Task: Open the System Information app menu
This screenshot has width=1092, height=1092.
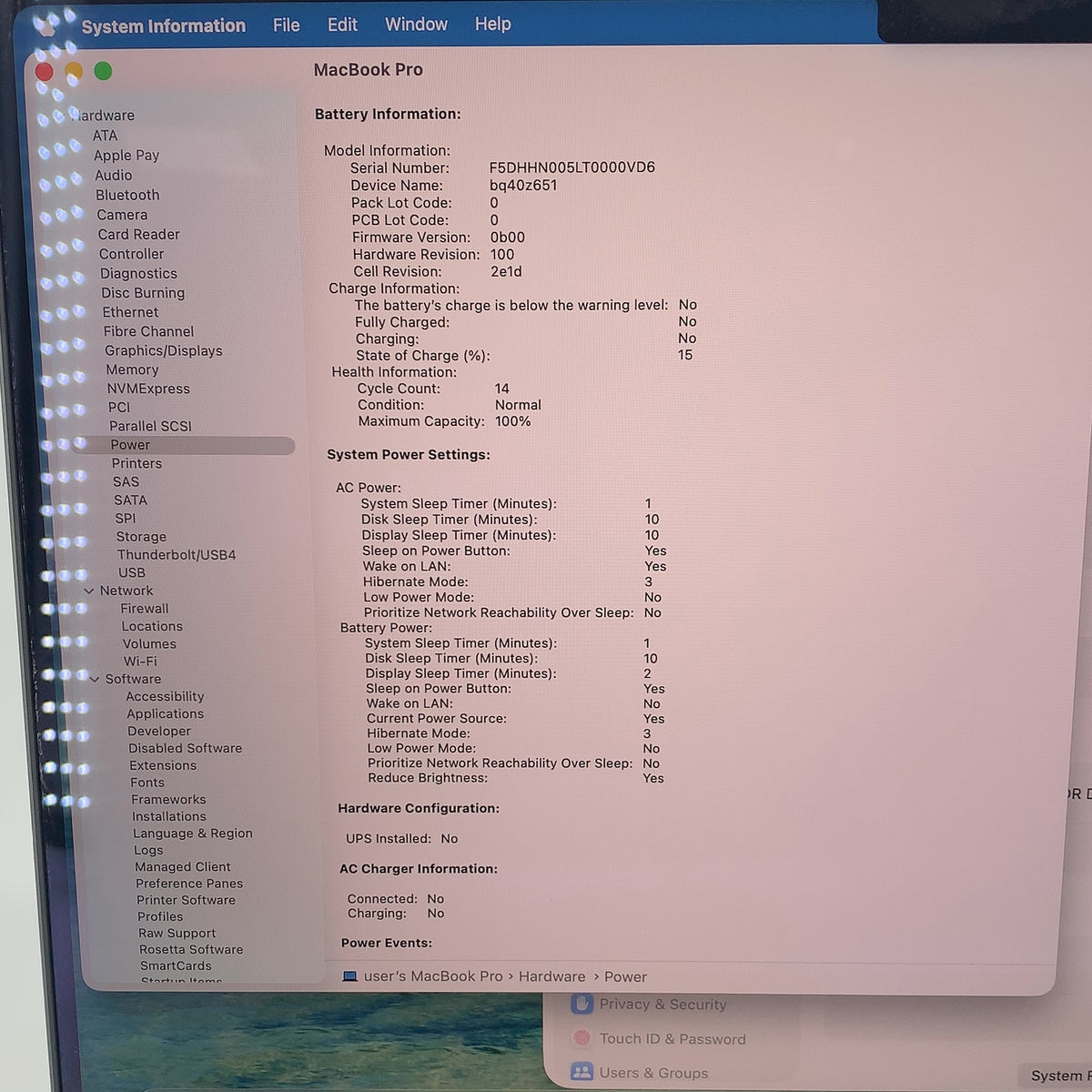Action: pyautogui.click(x=164, y=25)
